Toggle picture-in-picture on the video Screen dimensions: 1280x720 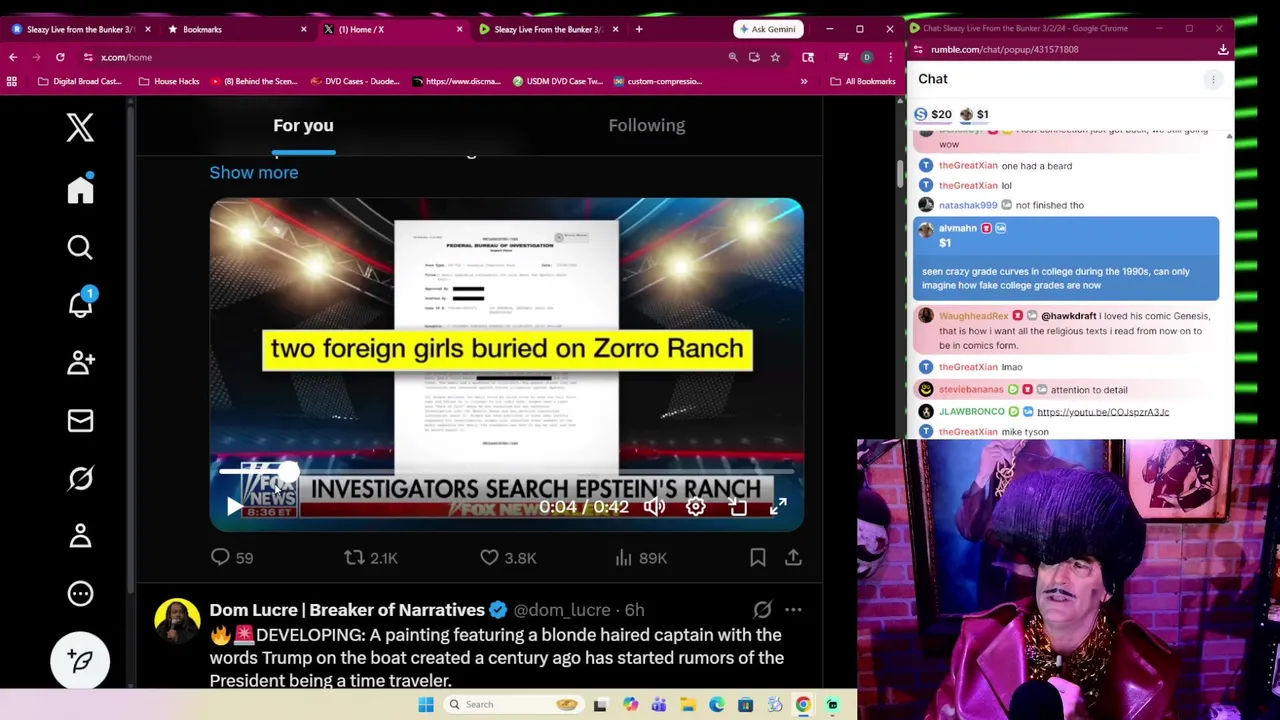point(738,507)
